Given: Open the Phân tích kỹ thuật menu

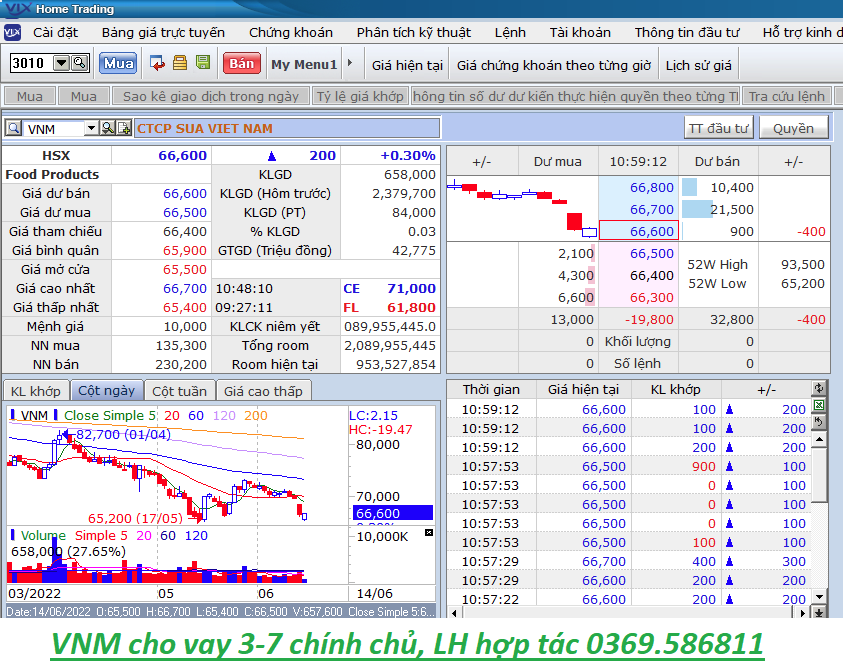Looking at the screenshot, I should click(413, 33).
